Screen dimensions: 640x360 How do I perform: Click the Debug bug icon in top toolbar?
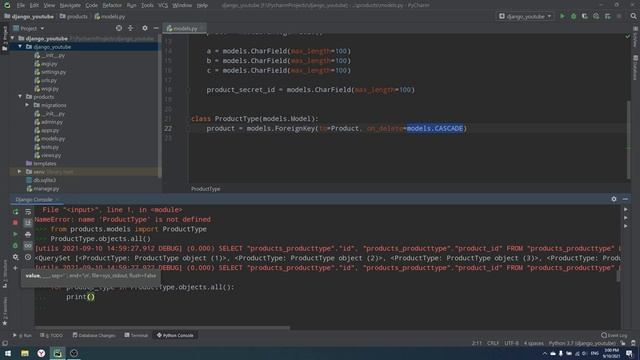click(573, 16)
